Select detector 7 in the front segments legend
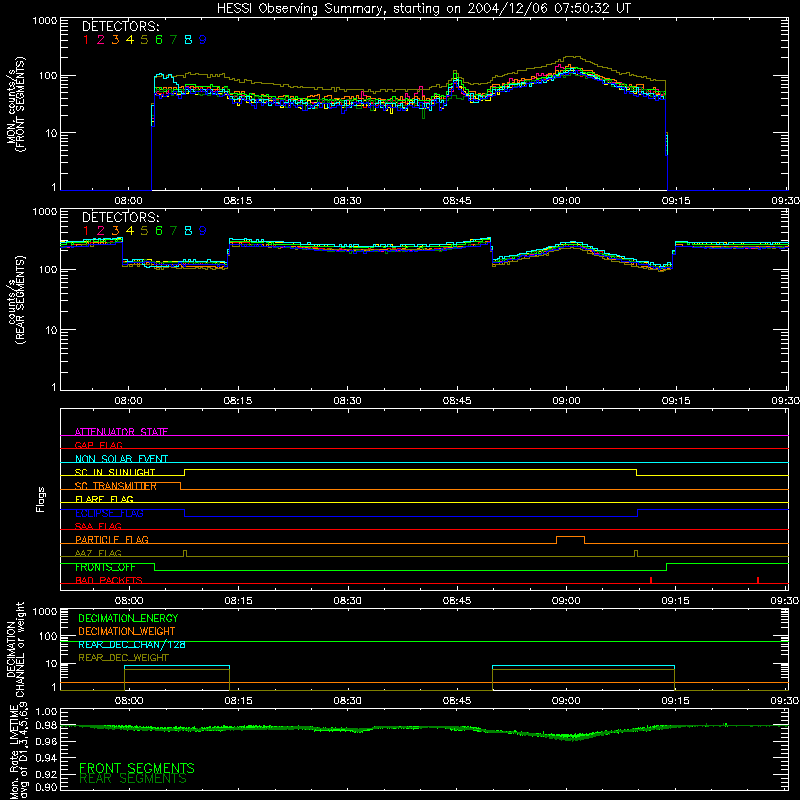 (x=173, y=40)
